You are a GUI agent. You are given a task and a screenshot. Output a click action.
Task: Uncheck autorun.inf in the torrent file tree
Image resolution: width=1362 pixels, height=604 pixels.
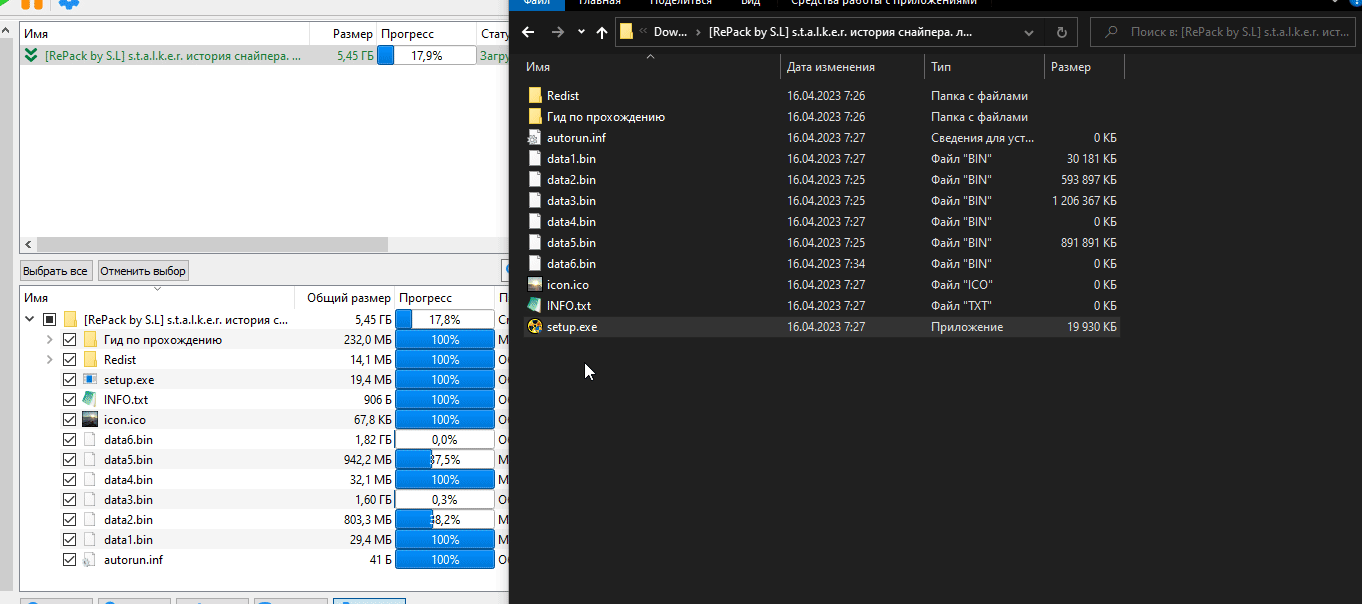click(69, 560)
